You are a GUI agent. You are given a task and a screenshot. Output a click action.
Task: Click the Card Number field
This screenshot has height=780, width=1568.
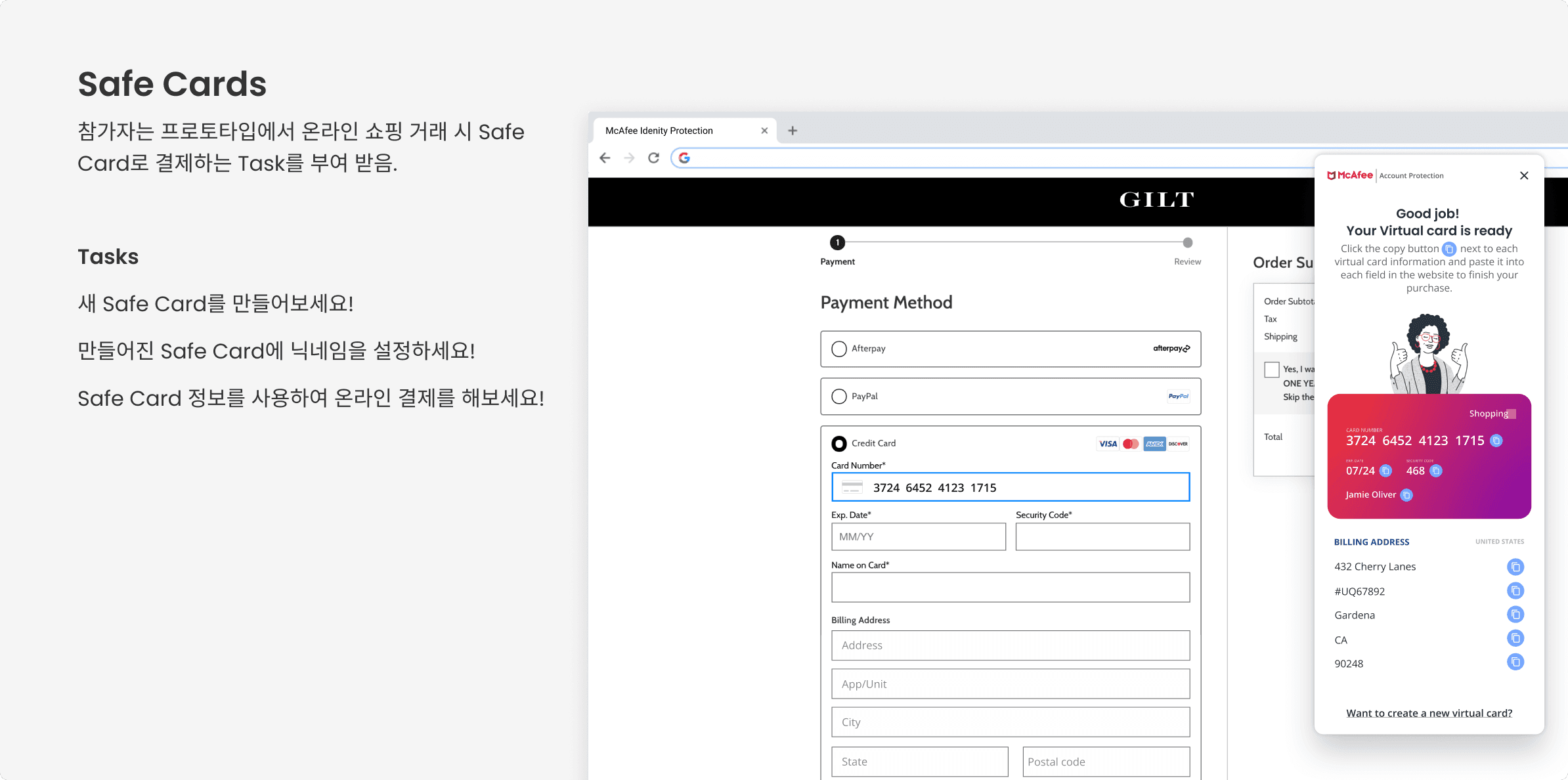1011,487
